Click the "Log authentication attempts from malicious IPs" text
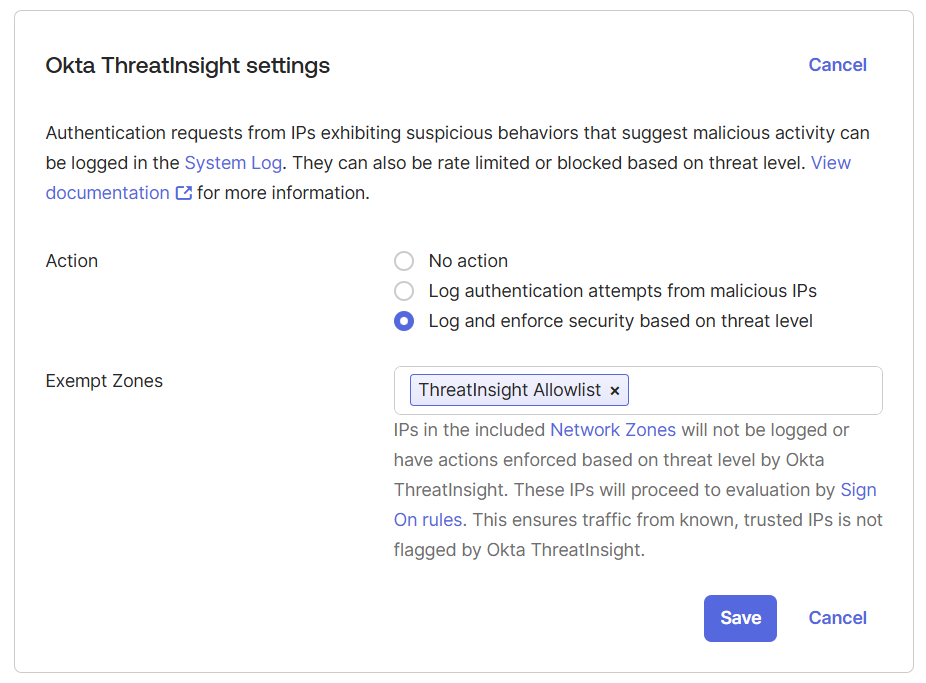Screen dimensions: 926x683 [x=622, y=291]
